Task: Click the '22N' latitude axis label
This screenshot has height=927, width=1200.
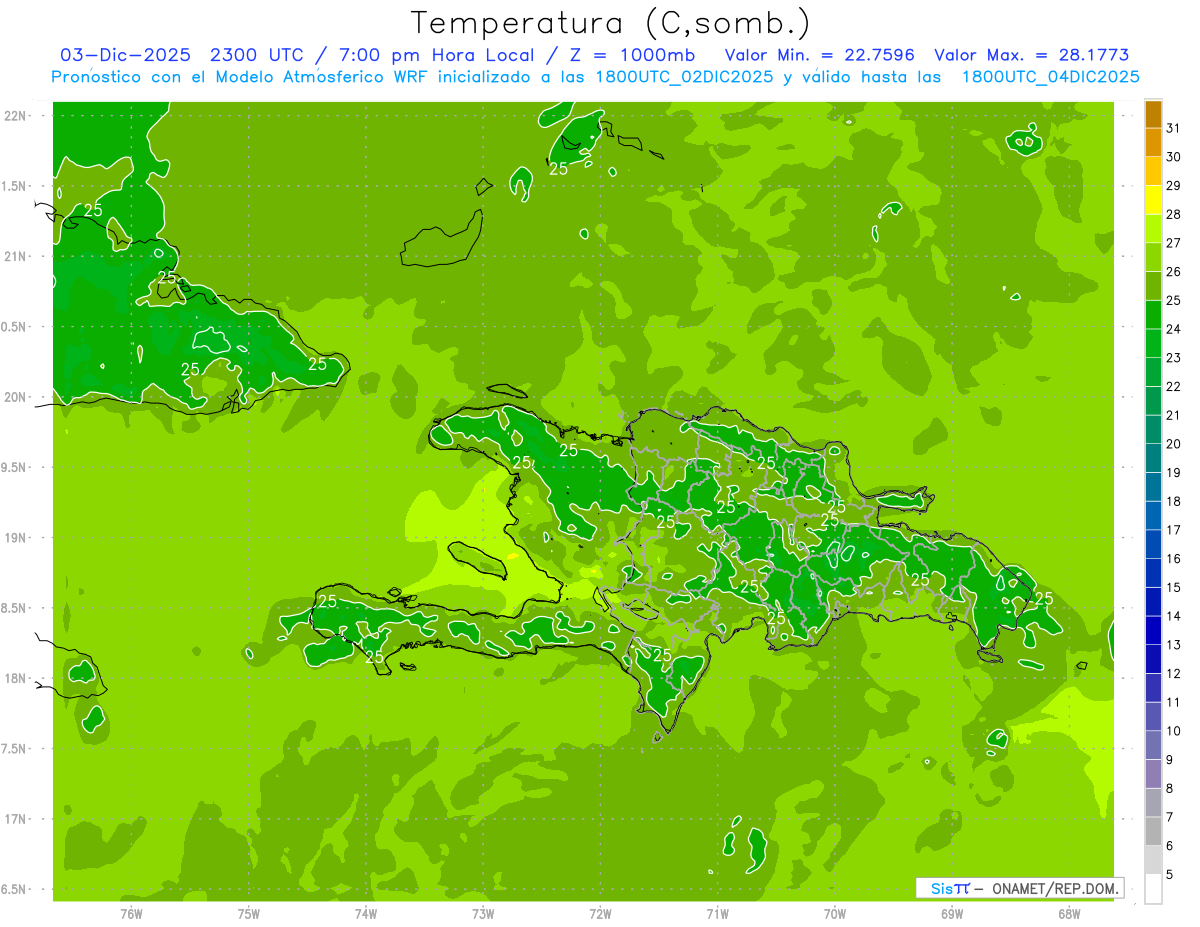Action: [16, 115]
